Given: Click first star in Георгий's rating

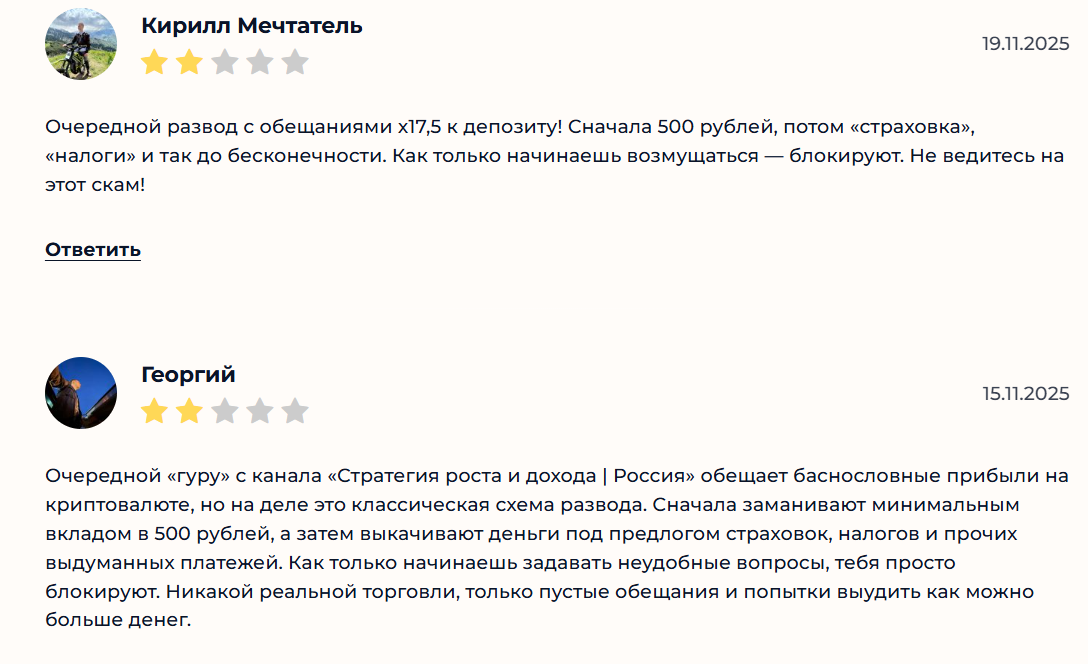Looking at the screenshot, I should click(x=154, y=411).
